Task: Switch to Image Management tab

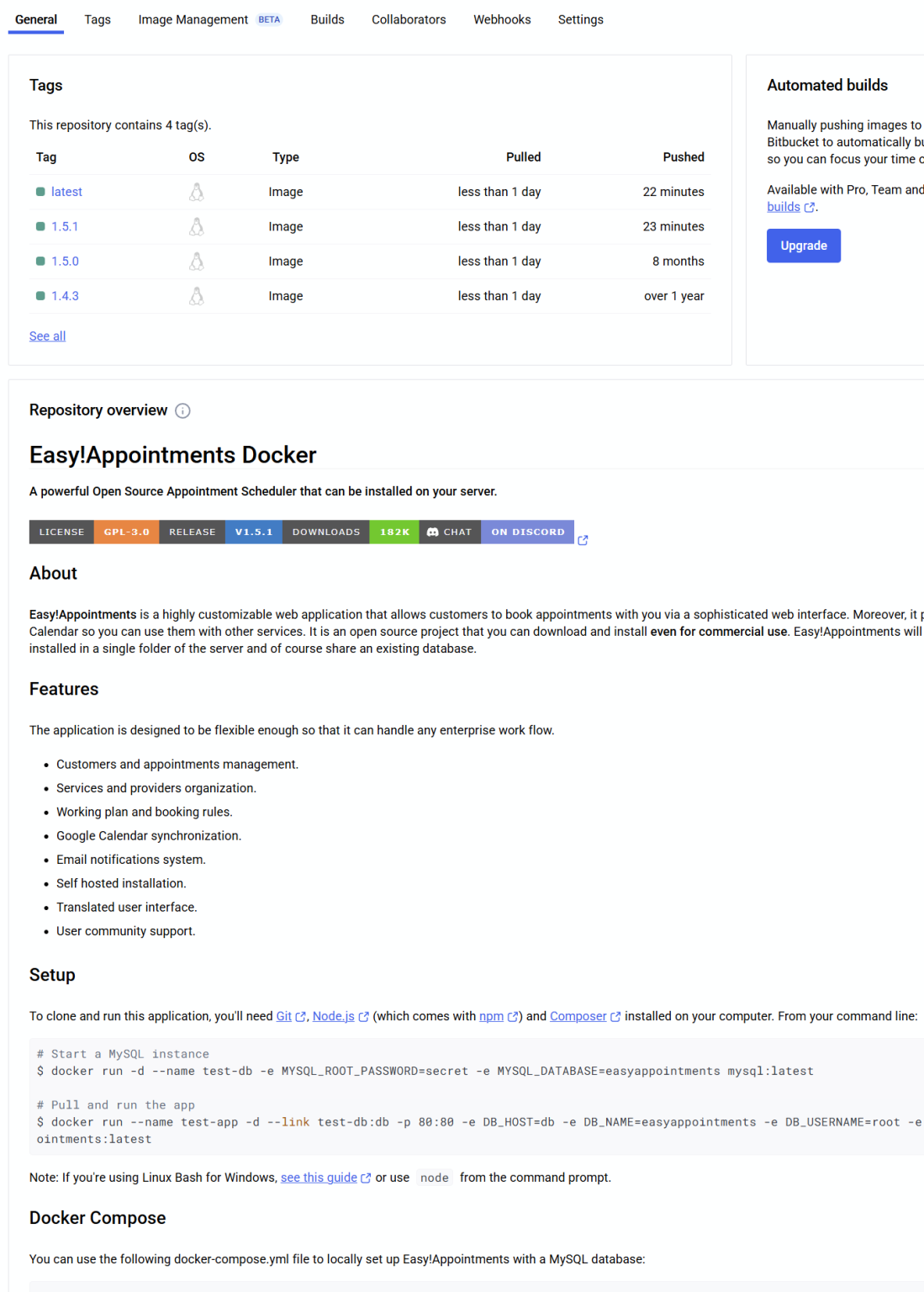Action: coord(193,19)
